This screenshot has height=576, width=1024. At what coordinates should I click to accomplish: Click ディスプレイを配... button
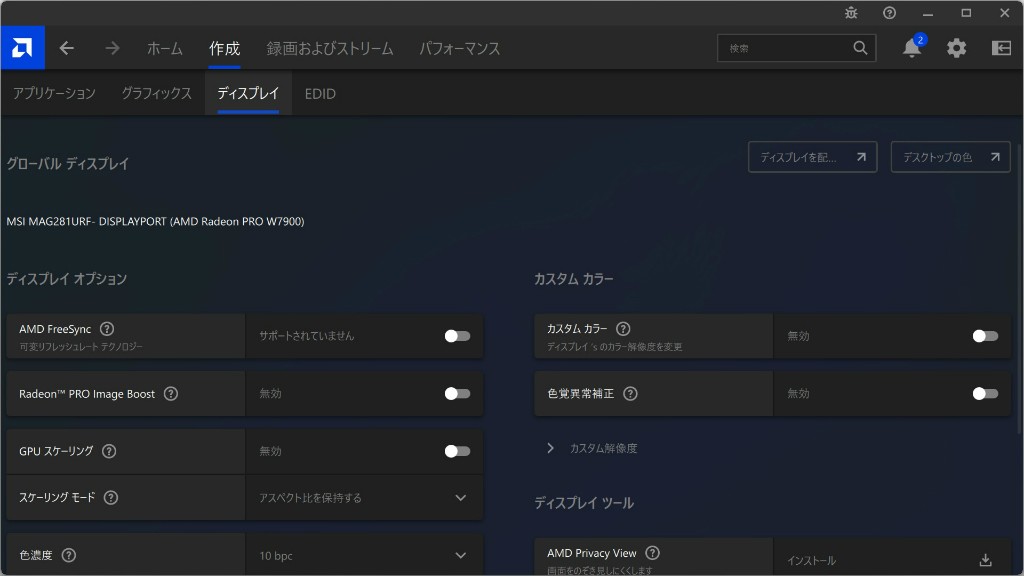click(812, 157)
